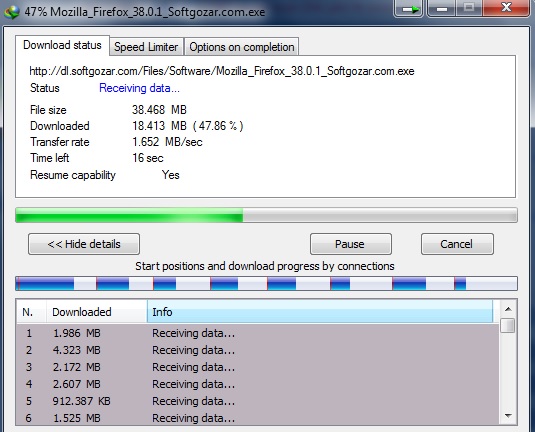Click the connection list scroll down arrow

pos(508,416)
